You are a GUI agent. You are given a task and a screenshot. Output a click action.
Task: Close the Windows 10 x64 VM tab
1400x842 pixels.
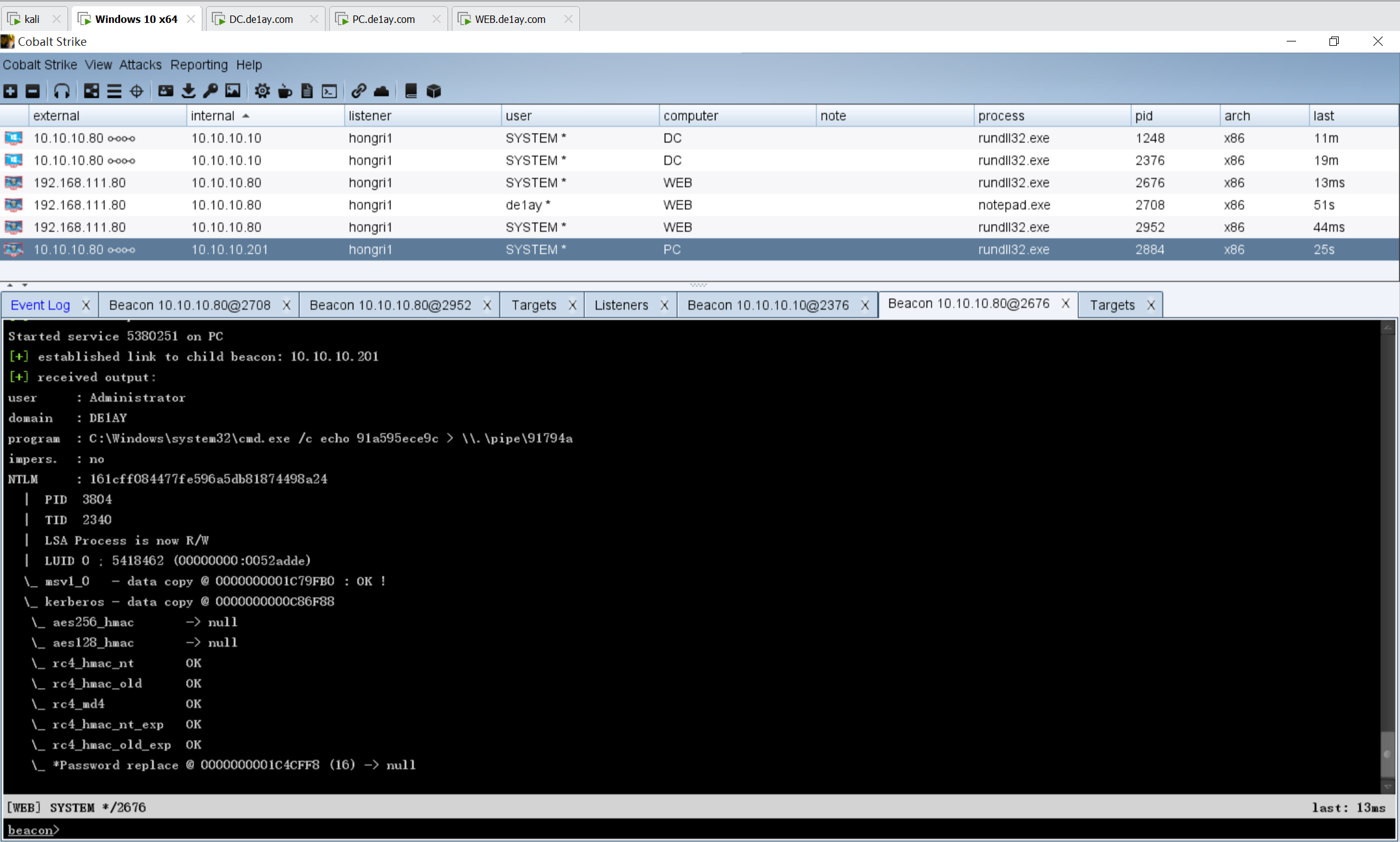[x=191, y=19]
